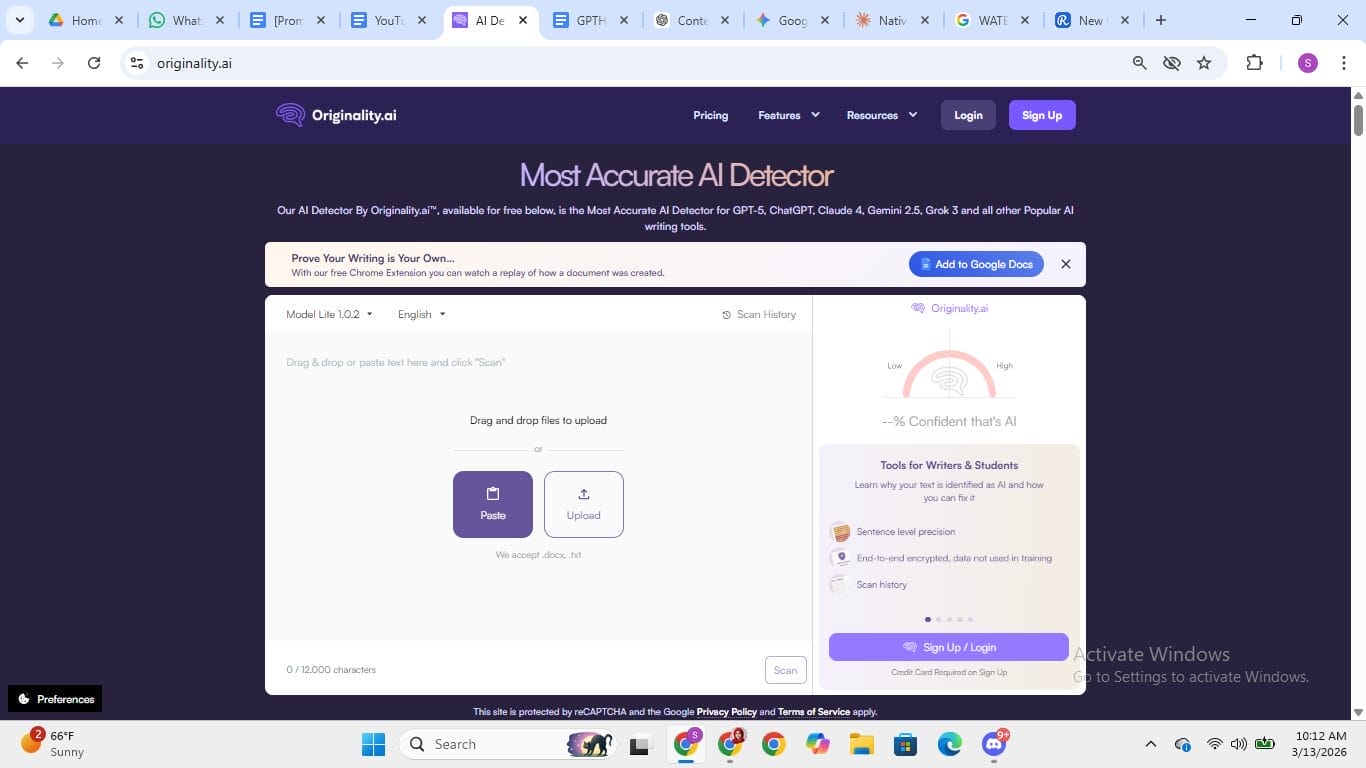Expand the Resources menu
The height and width of the screenshot is (768, 1366).
(882, 115)
